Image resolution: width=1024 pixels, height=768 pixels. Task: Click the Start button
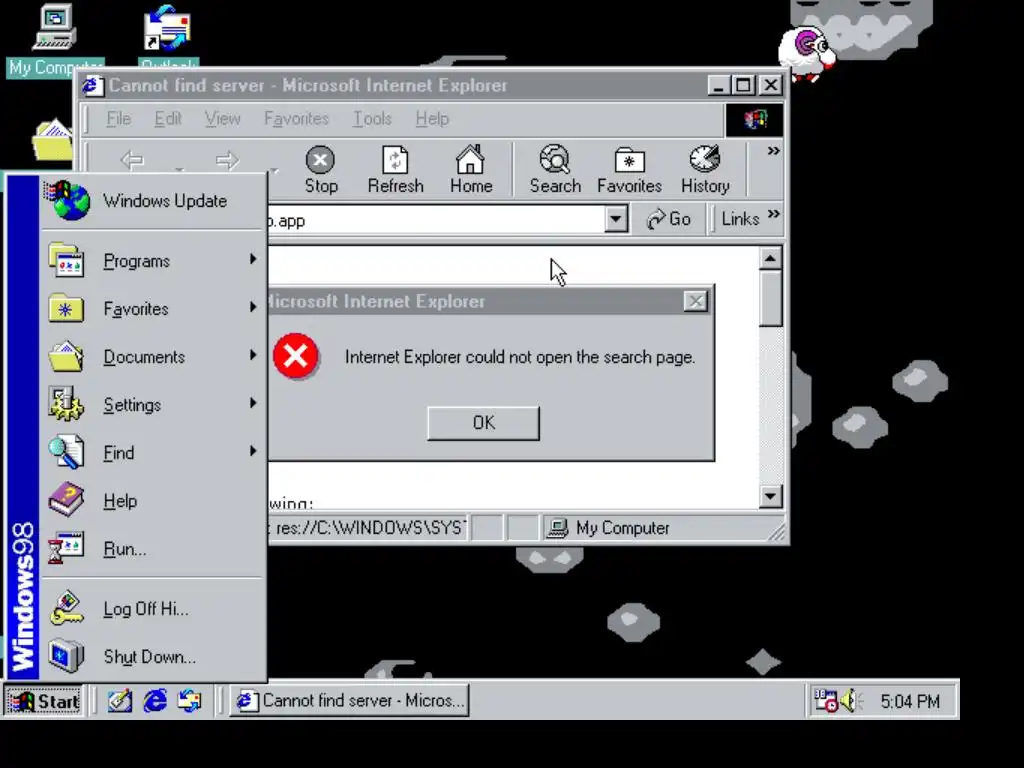[x=44, y=701]
